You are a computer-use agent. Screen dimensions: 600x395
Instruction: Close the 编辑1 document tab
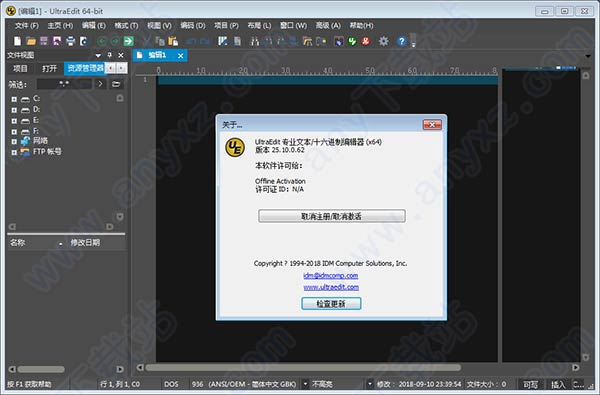tap(181, 56)
